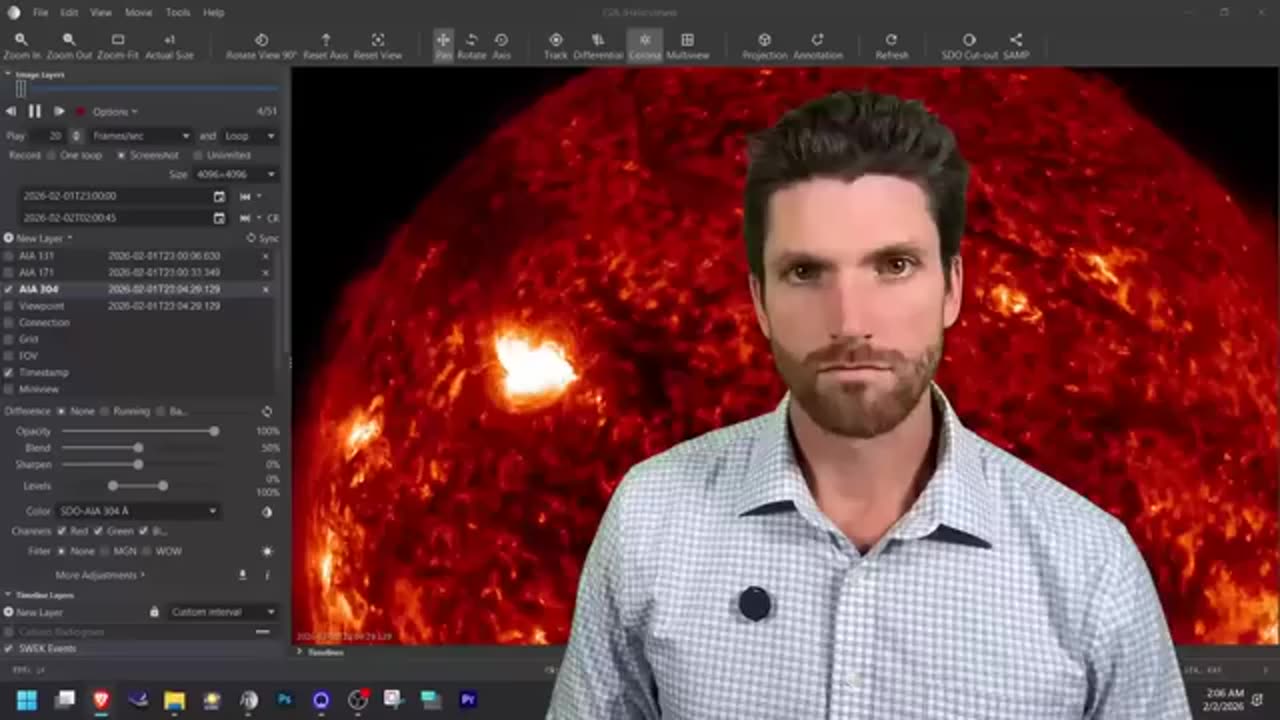Enable the Miniview layer checkbox
The height and width of the screenshot is (720, 1280).
[x=9, y=389]
